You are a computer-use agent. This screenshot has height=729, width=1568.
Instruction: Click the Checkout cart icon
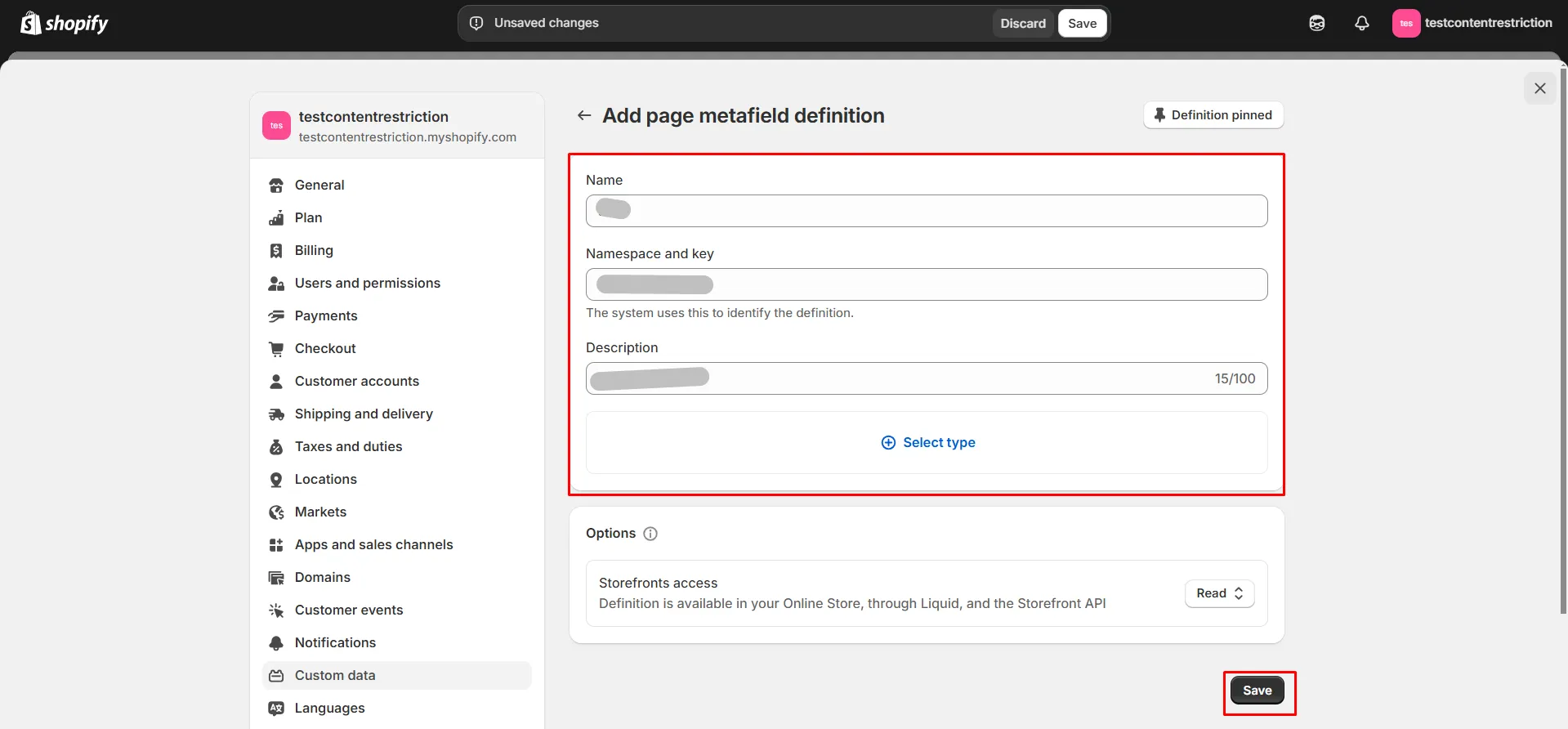pos(276,349)
